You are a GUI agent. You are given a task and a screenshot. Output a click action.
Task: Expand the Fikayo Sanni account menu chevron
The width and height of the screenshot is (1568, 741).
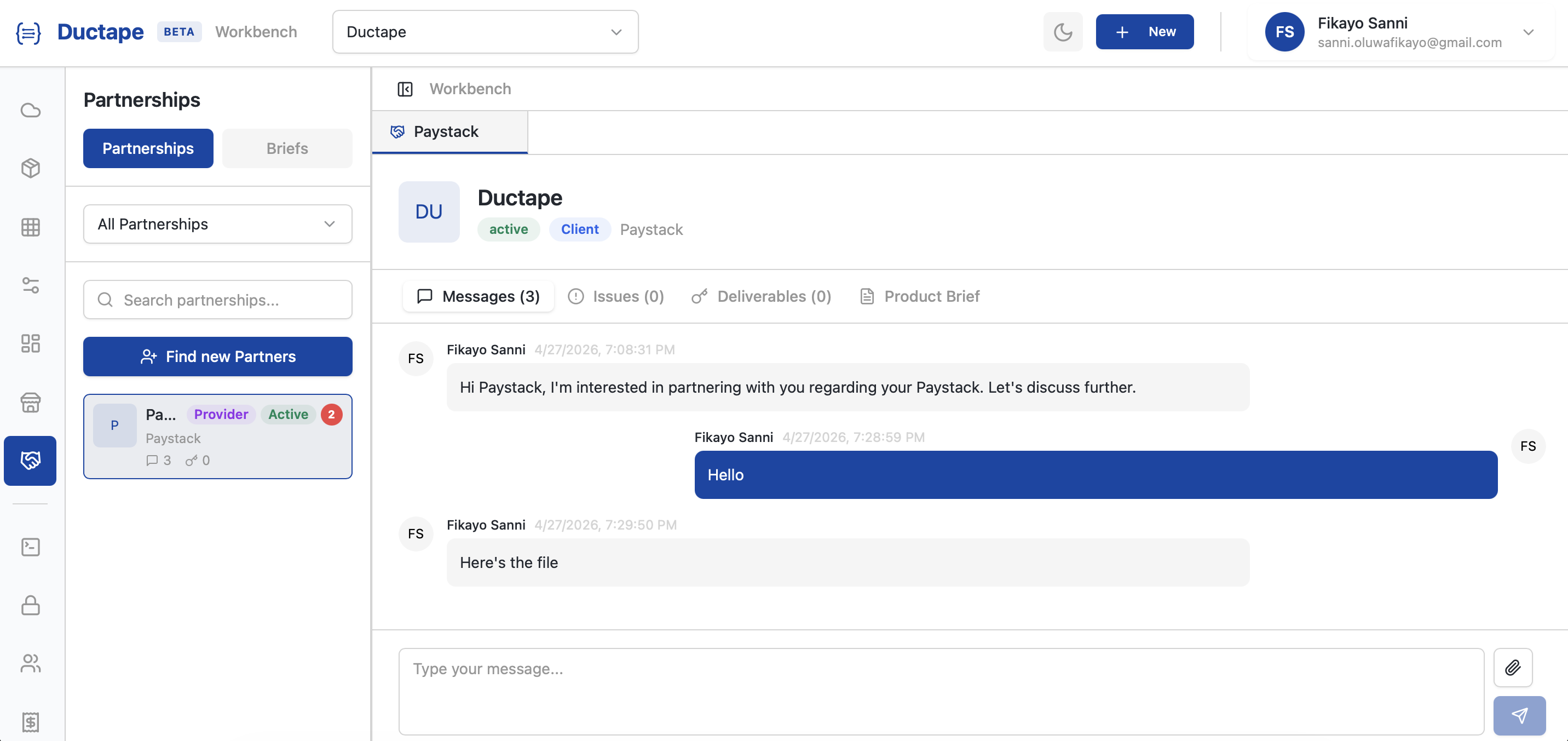click(x=1528, y=32)
